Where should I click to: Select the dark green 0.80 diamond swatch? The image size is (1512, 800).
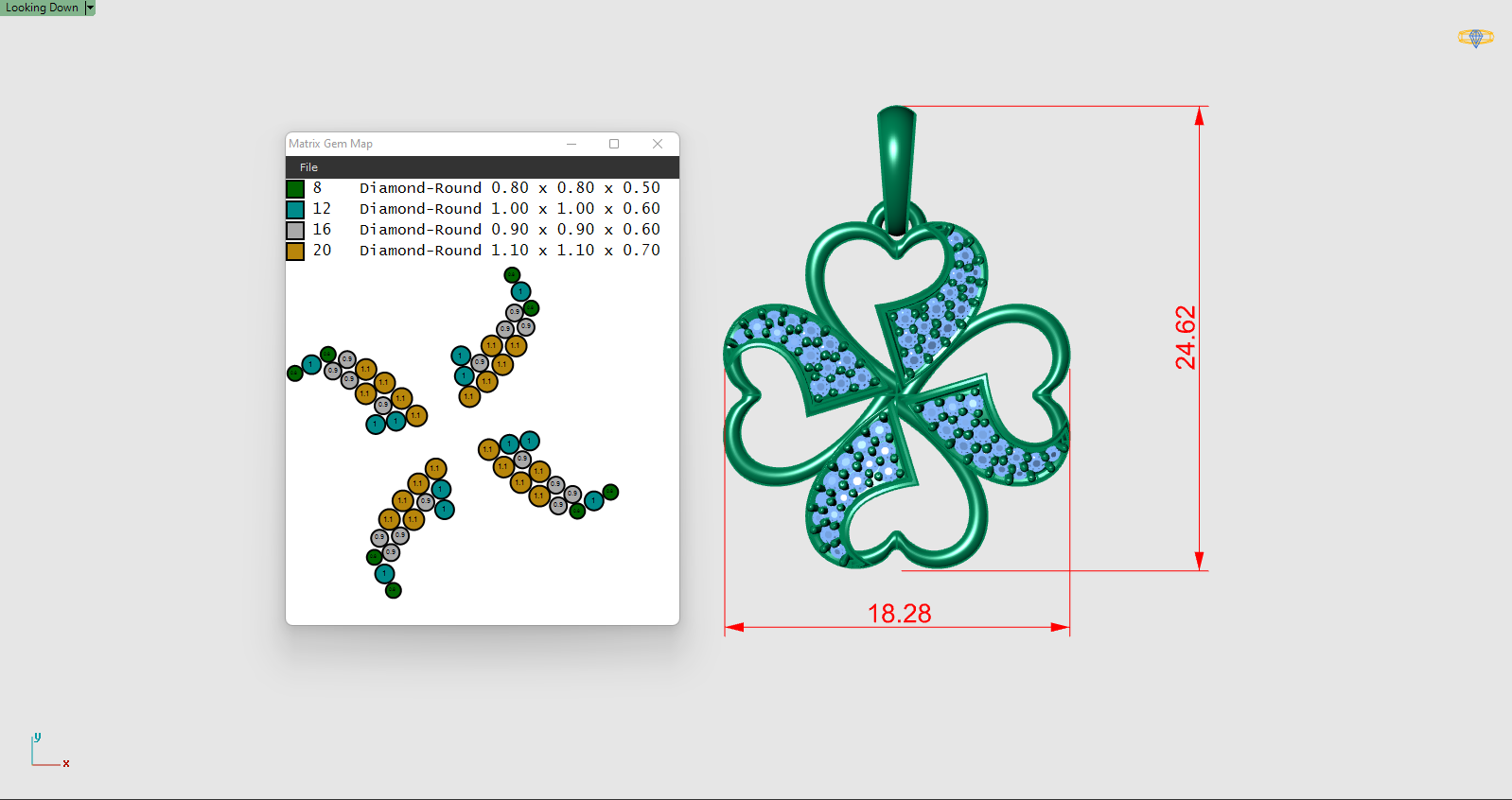click(x=295, y=188)
